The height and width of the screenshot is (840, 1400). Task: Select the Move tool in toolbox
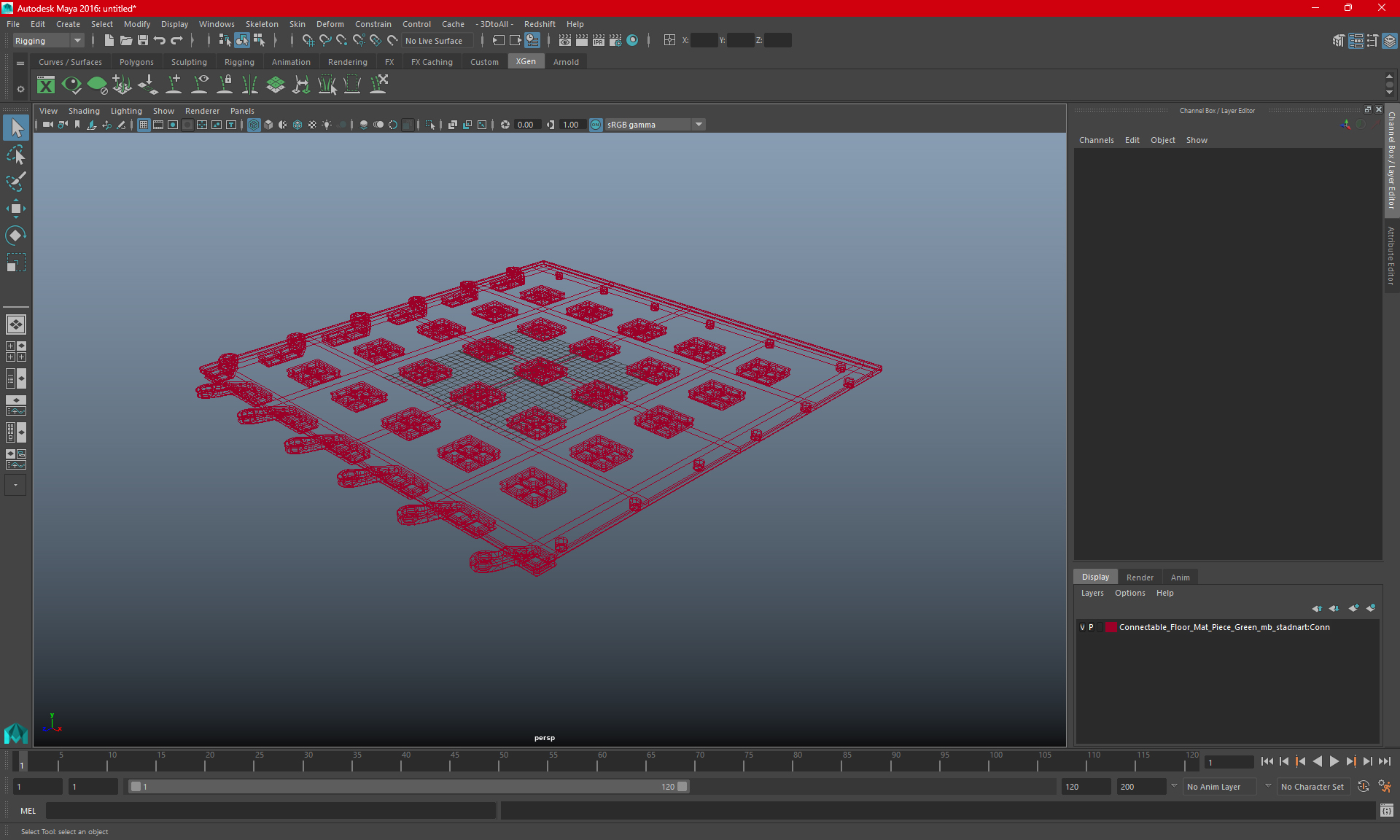[x=15, y=209]
